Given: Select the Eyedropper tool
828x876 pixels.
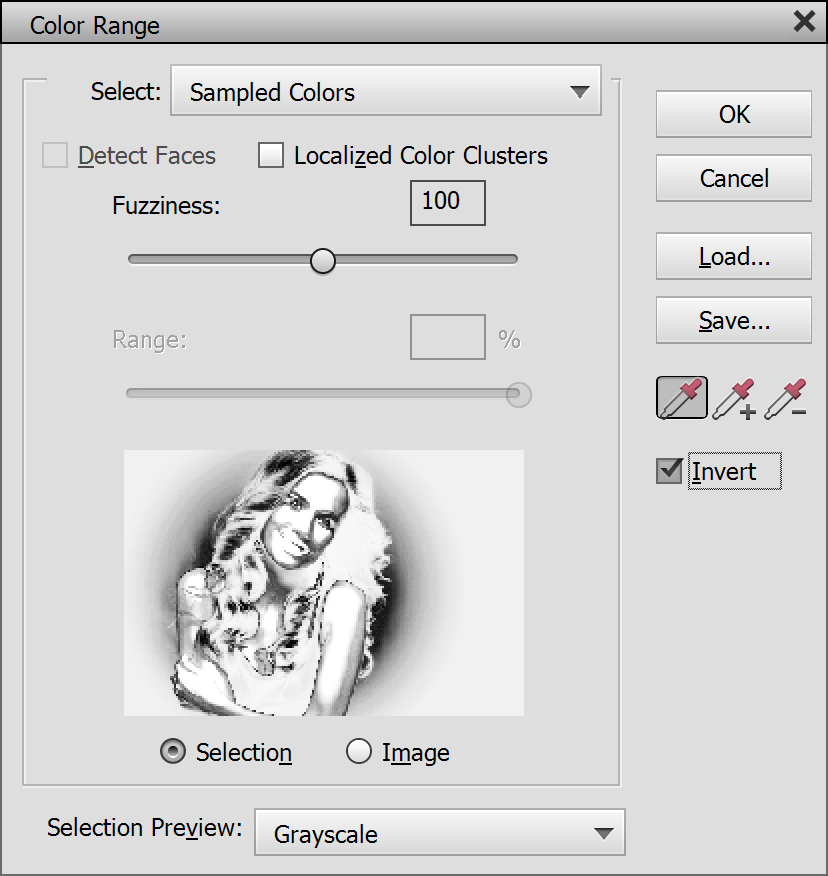Looking at the screenshot, I should (682, 398).
